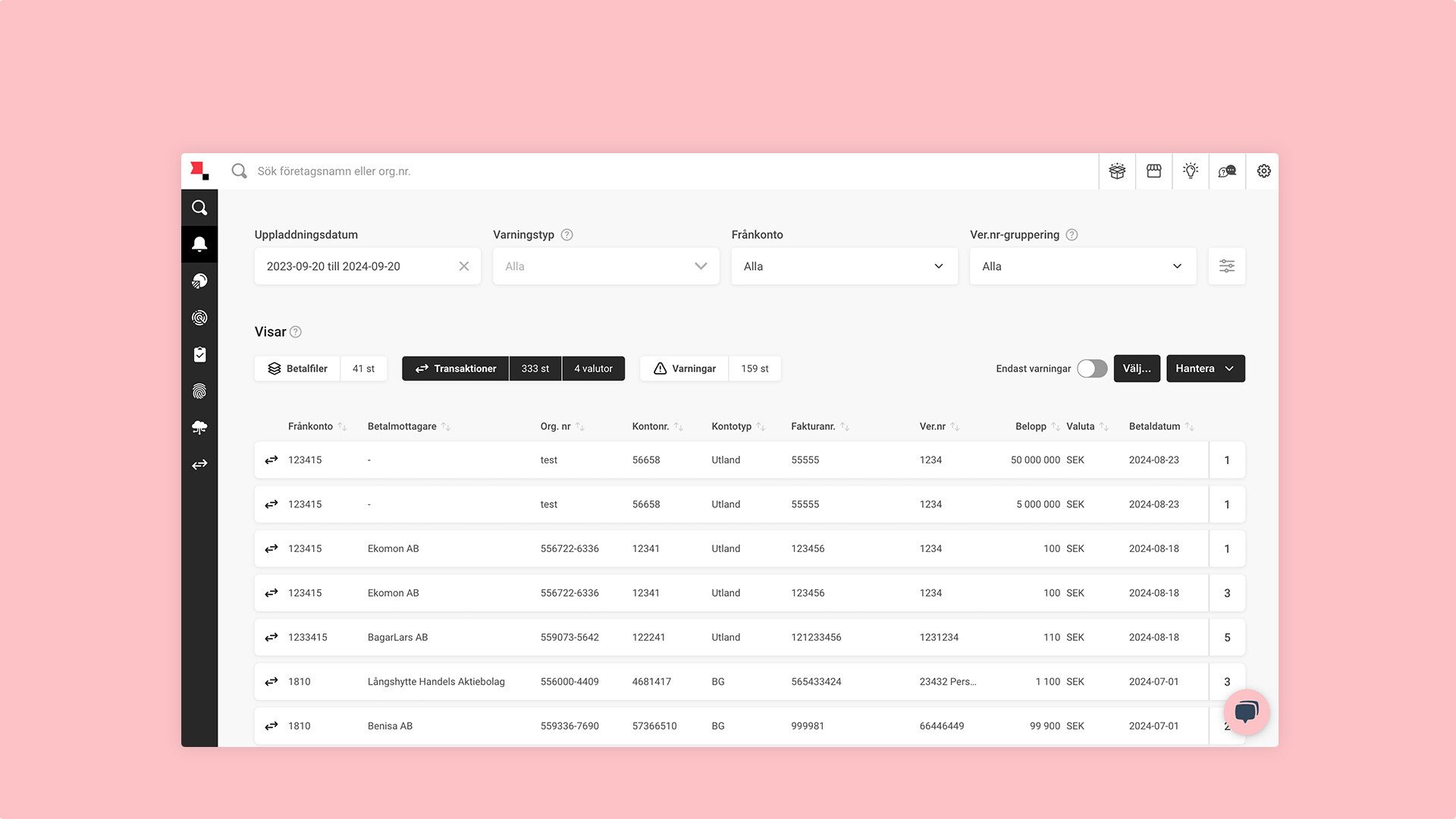Viewport: 1456px width, 819px height.
Task: Open the circular target sidebar icon
Action: [x=199, y=318]
